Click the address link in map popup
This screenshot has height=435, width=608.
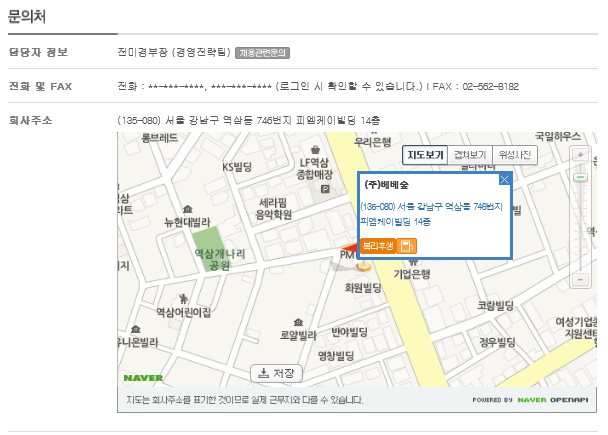431,213
